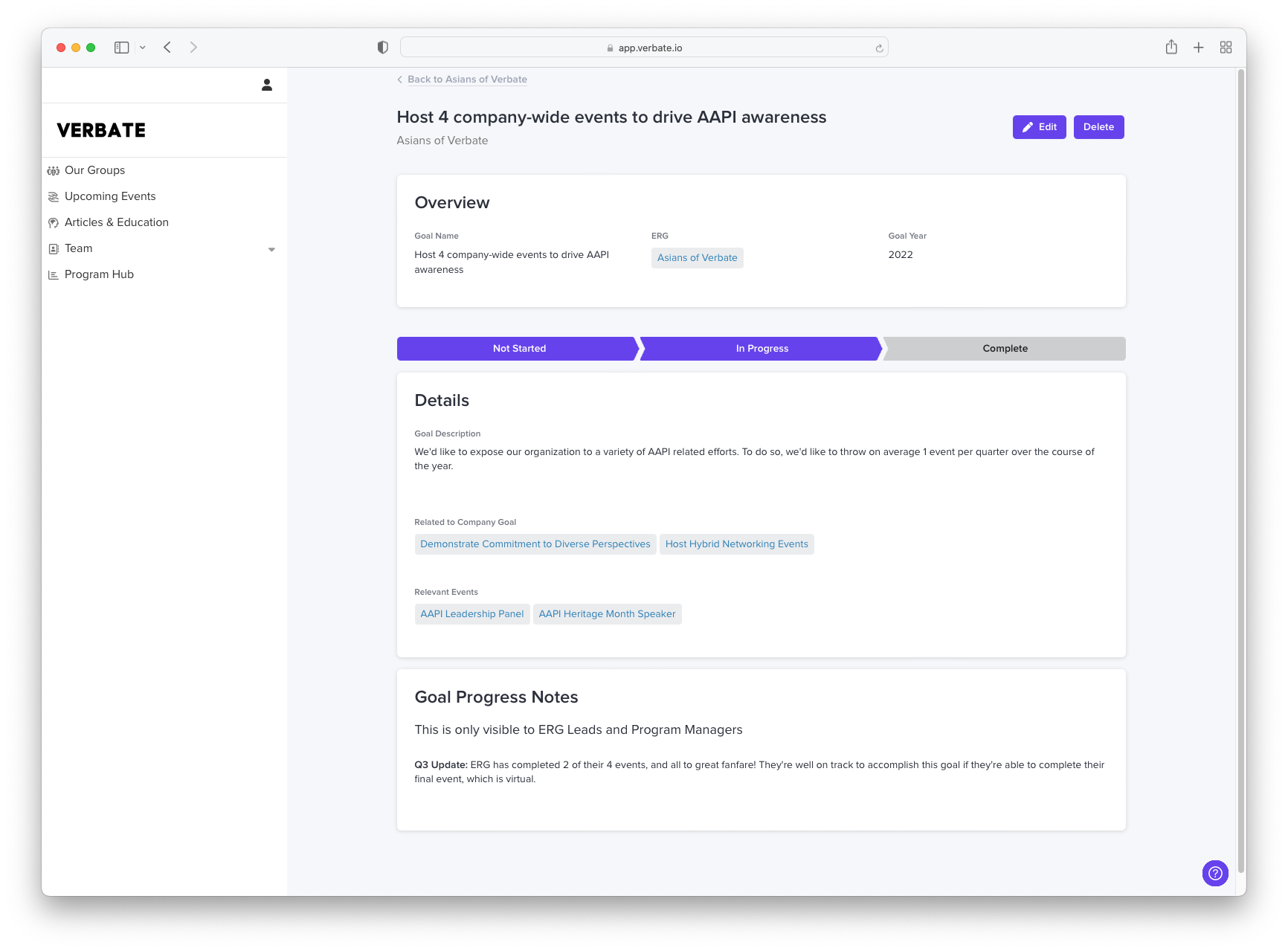
Task: Set goal status to Complete
Action: pyautogui.click(x=1005, y=348)
